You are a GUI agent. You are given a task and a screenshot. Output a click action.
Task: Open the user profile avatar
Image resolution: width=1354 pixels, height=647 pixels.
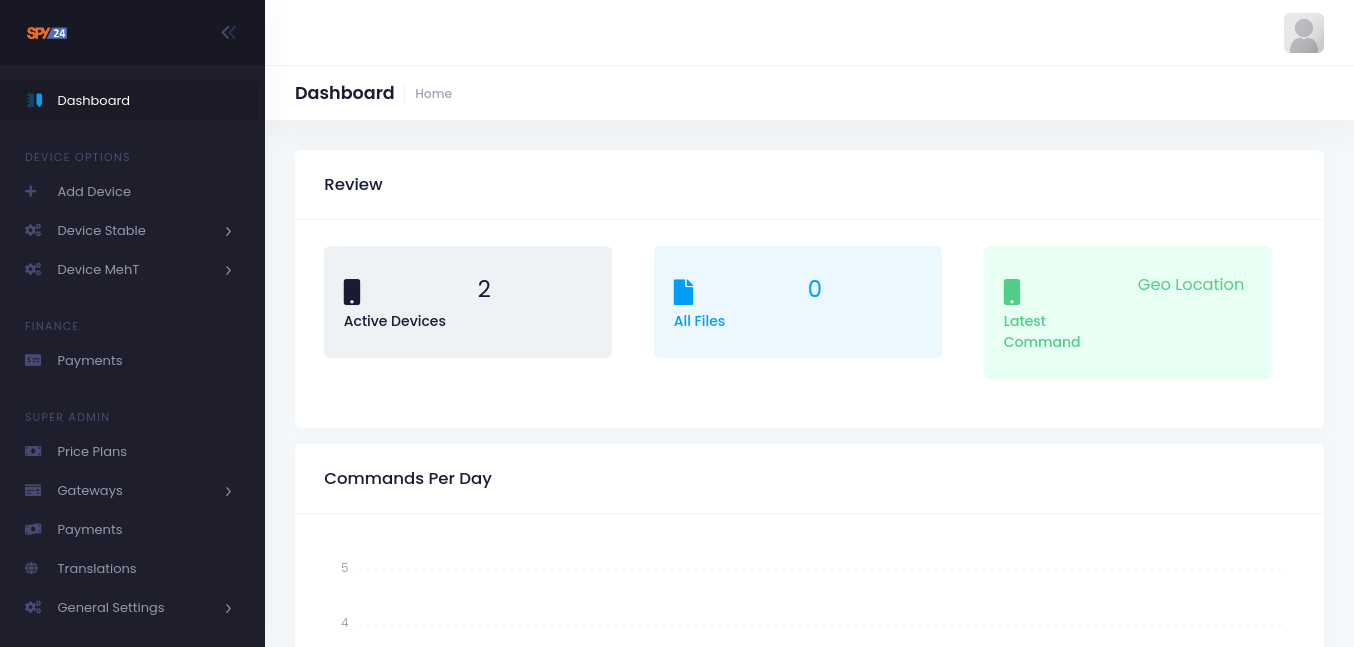[1303, 33]
